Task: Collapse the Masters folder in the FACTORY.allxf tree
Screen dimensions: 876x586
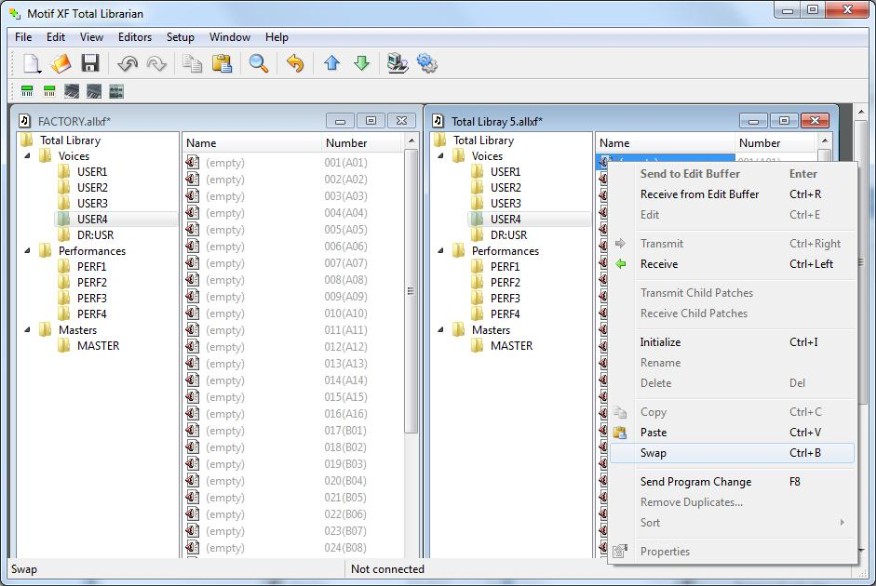Action: pyautogui.click(x=27, y=330)
